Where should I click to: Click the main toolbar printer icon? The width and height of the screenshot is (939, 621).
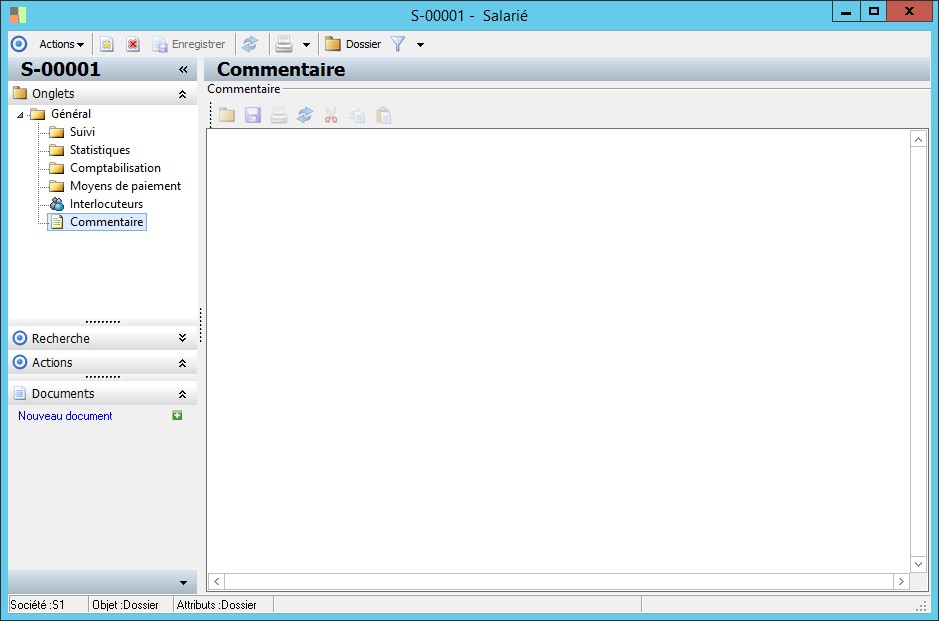tap(284, 44)
